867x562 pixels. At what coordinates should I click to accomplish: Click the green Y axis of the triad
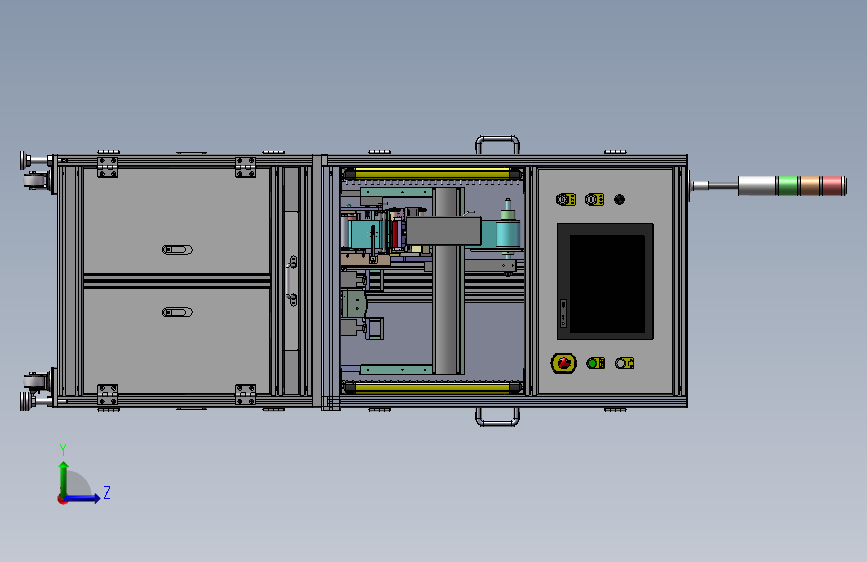click(64, 478)
